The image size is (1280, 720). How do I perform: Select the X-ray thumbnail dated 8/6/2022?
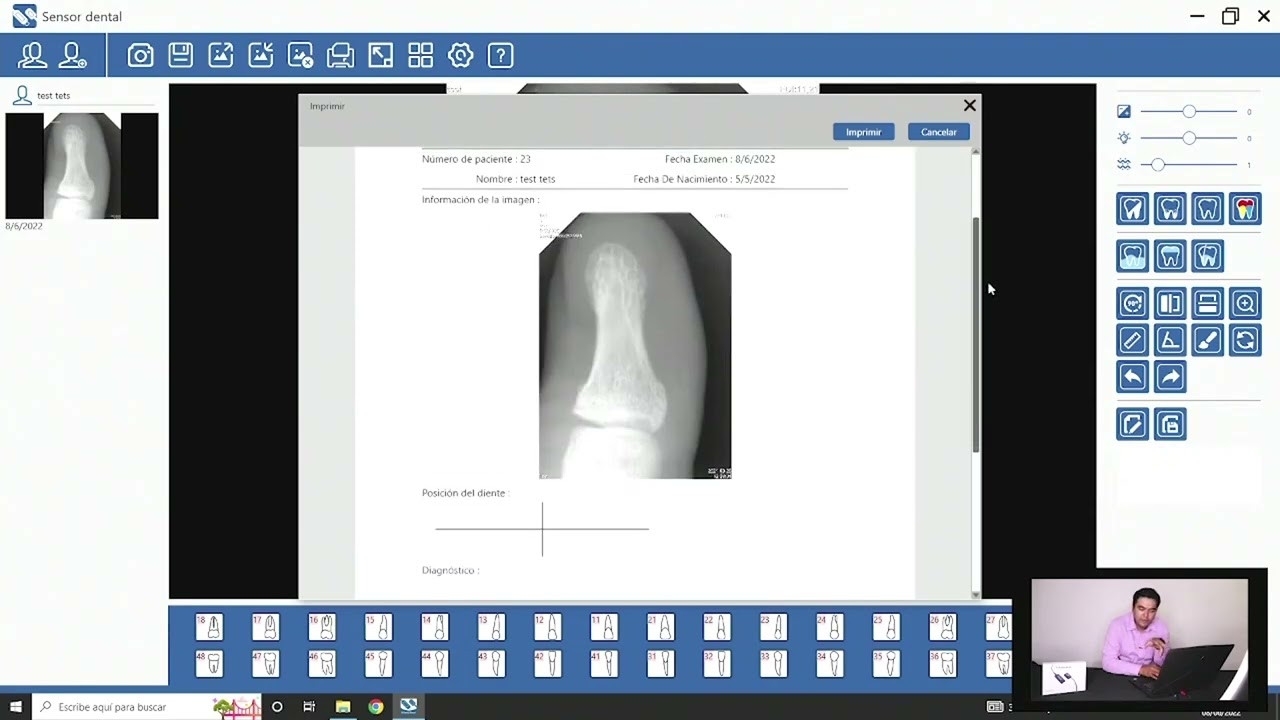(82, 166)
